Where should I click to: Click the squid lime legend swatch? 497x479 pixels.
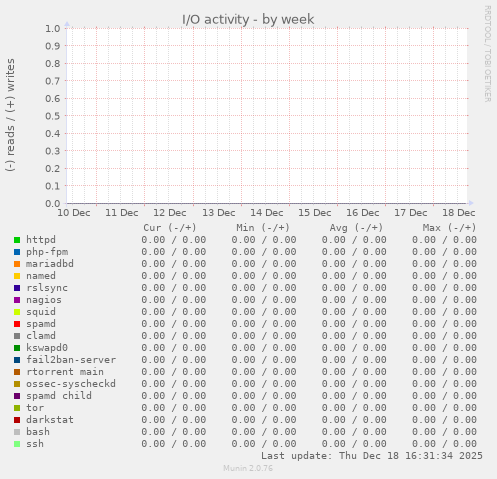[x=17, y=312]
